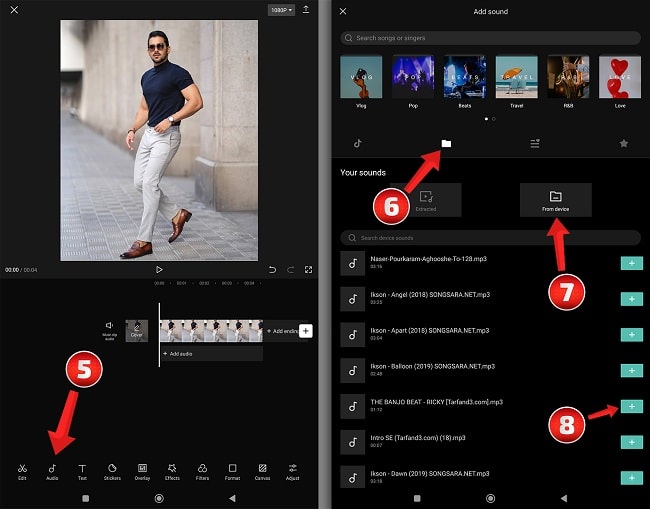Image resolution: width=650 pixels, height=509 pixels.
Task: Add Ikson - Apart (2018) track with plus
Action: [632, 334]
